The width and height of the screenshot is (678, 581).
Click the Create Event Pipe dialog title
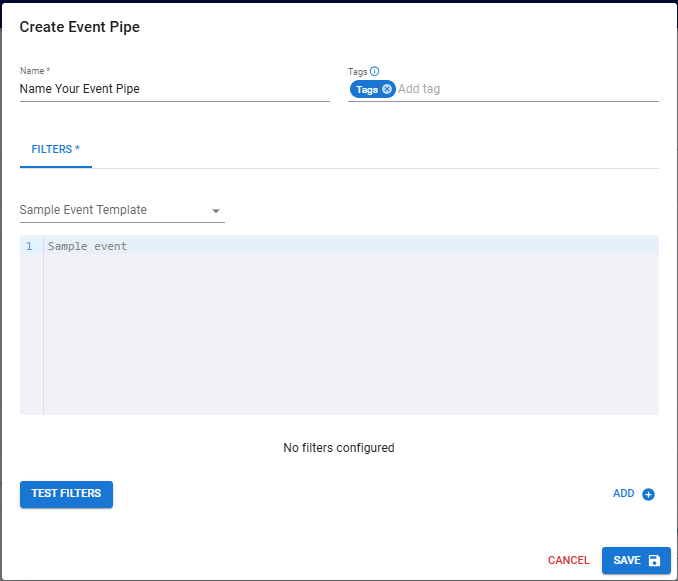pyautogui.click(x=80, y=27)
